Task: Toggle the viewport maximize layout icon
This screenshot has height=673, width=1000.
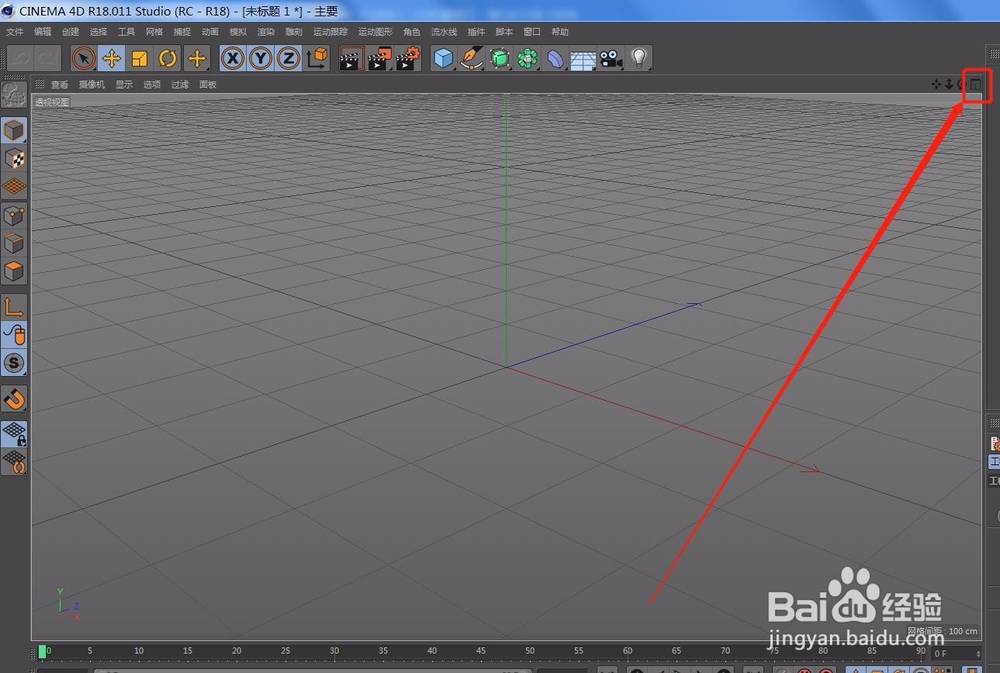Action: (976, 84)
